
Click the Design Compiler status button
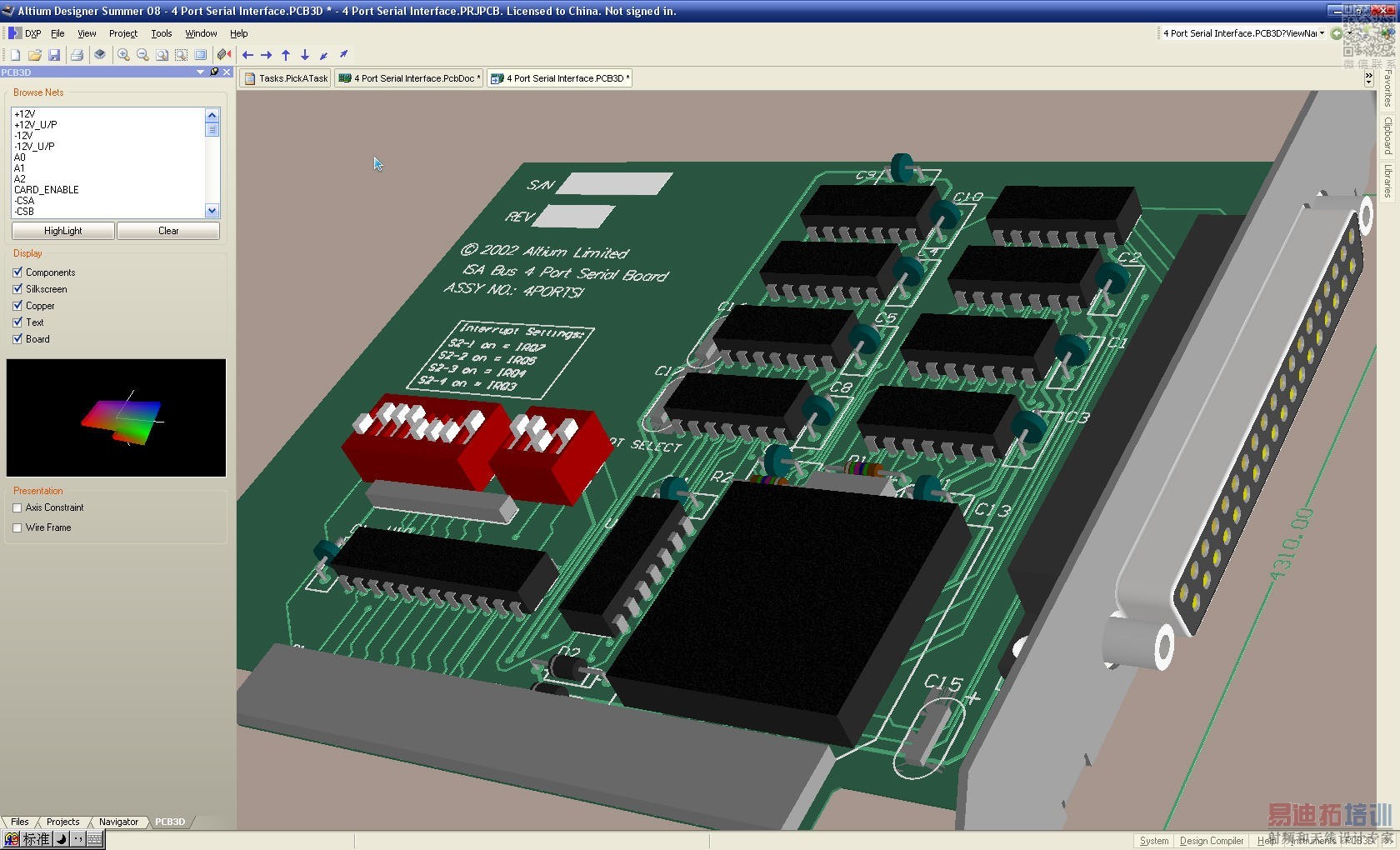pos(1212,841)
